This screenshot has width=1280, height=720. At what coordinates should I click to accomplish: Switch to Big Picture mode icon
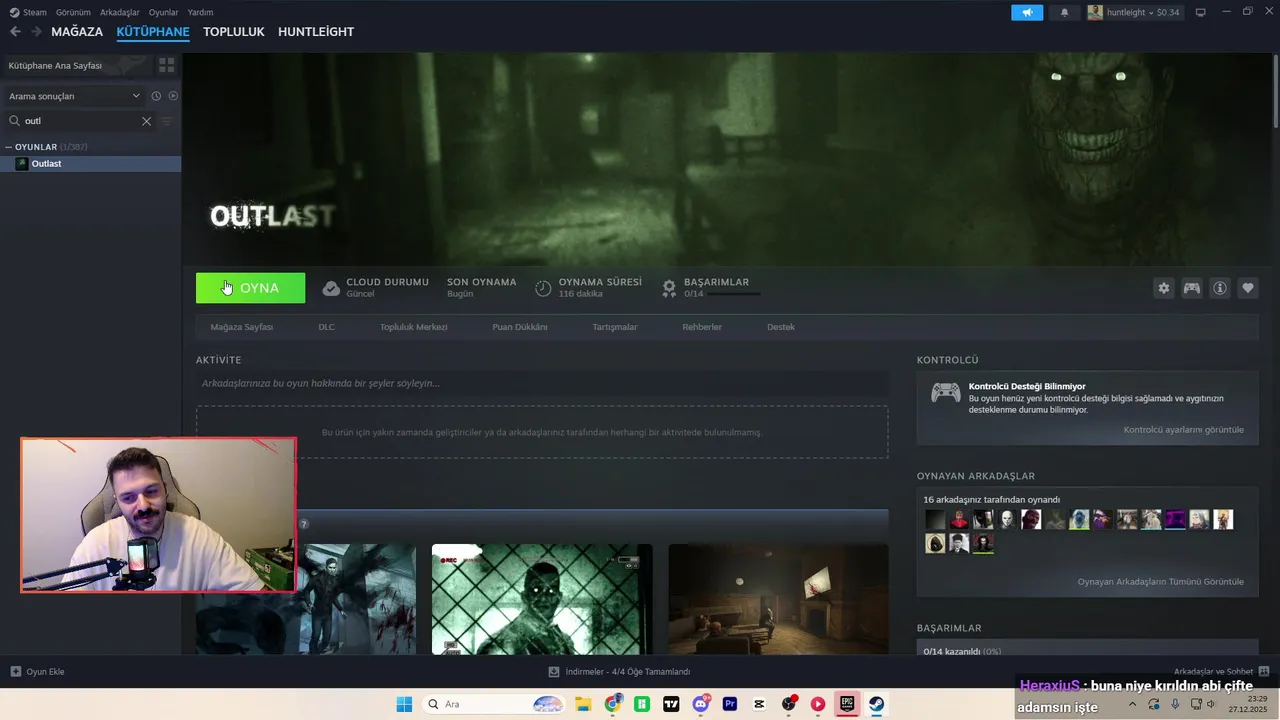point(1201,12)
